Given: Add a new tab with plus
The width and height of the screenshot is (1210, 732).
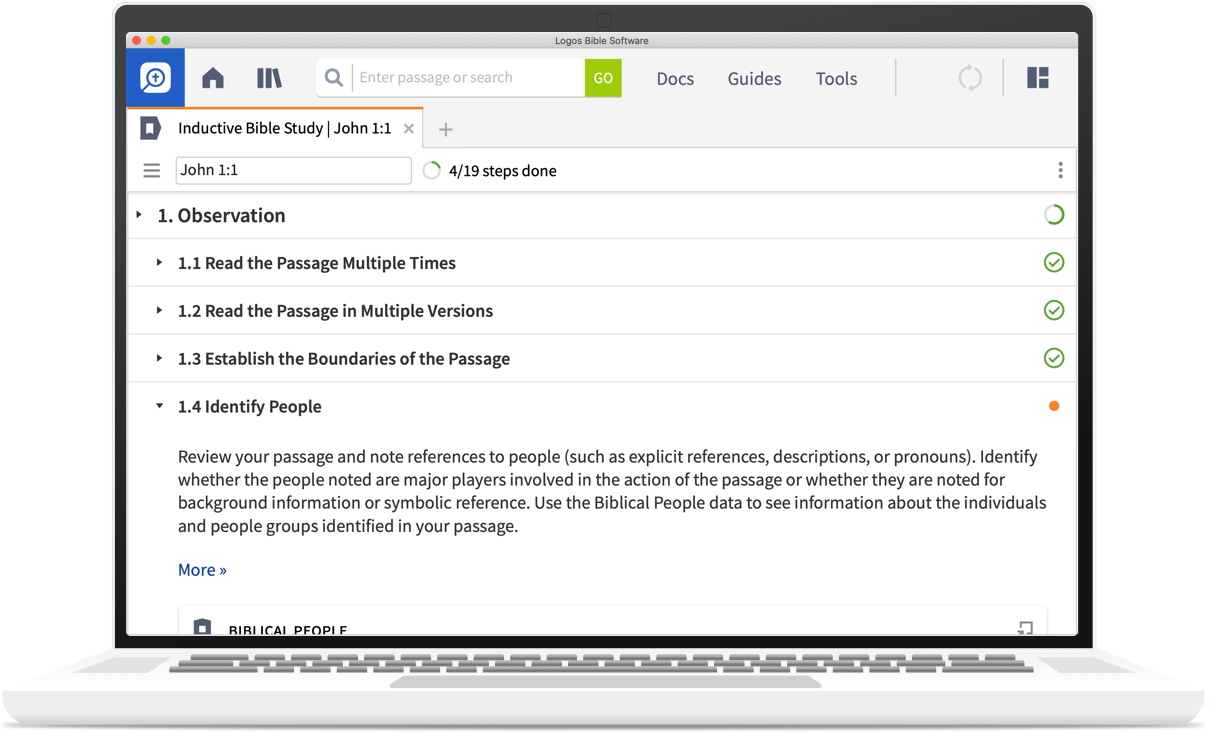Looking at the screenshot, I should tap(446, 129).
